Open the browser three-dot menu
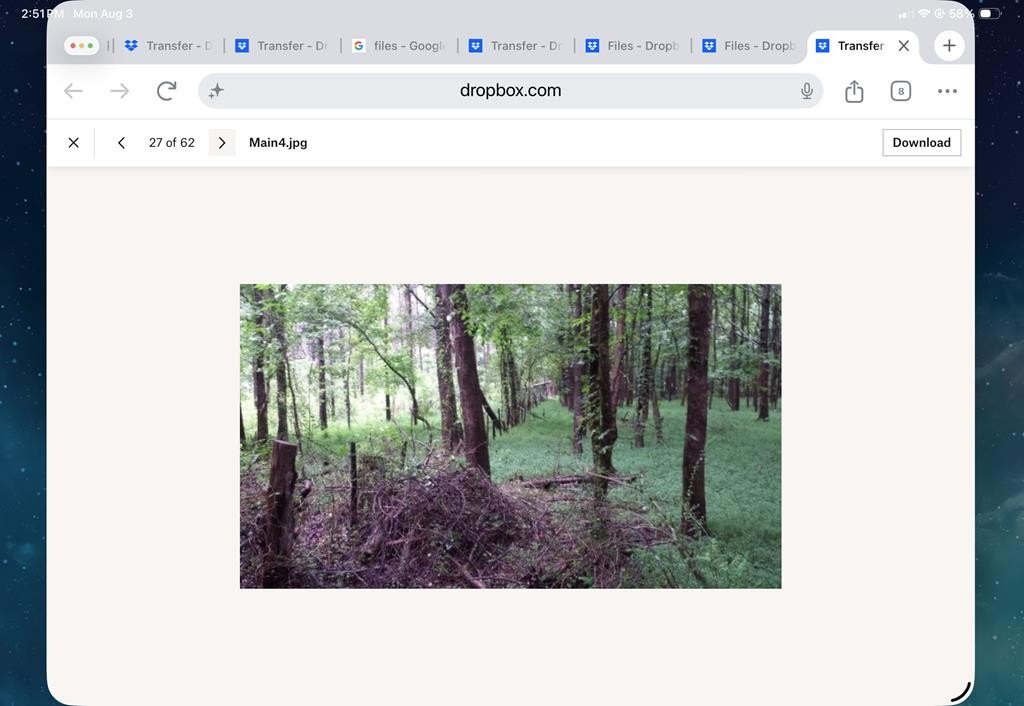Image resolution: width=1024 pixels, height=706 pixels. coord(947,91)
